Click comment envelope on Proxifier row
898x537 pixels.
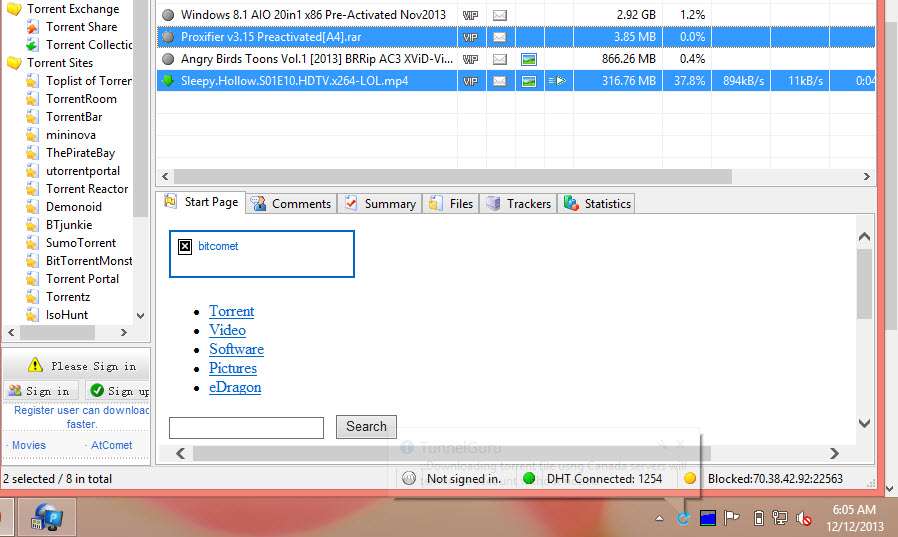500,37
